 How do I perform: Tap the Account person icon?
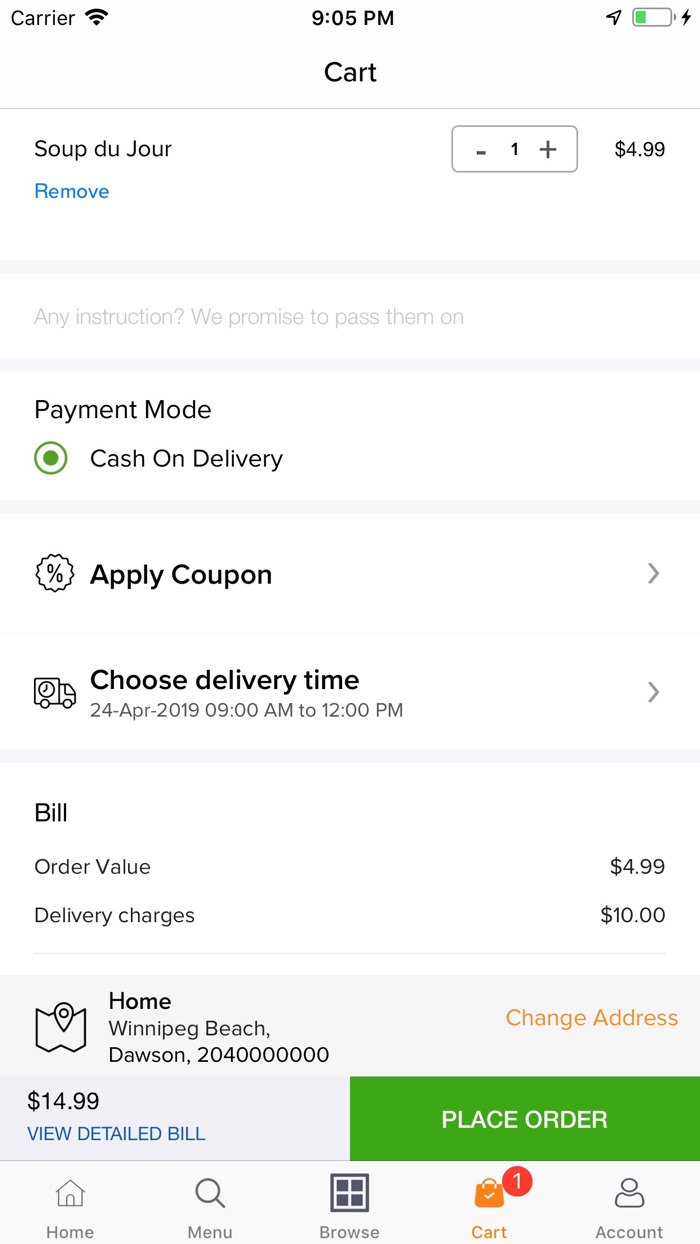pyautogui.click(x=629, y=1193)
